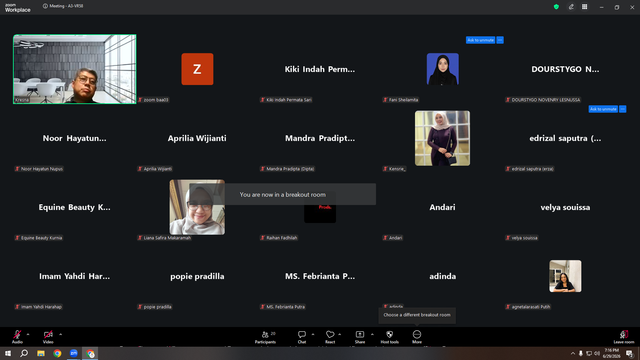Expand the chat options arrow beside Chat
This screenshot has width=640, height=360.
click(x=313, y=334)
